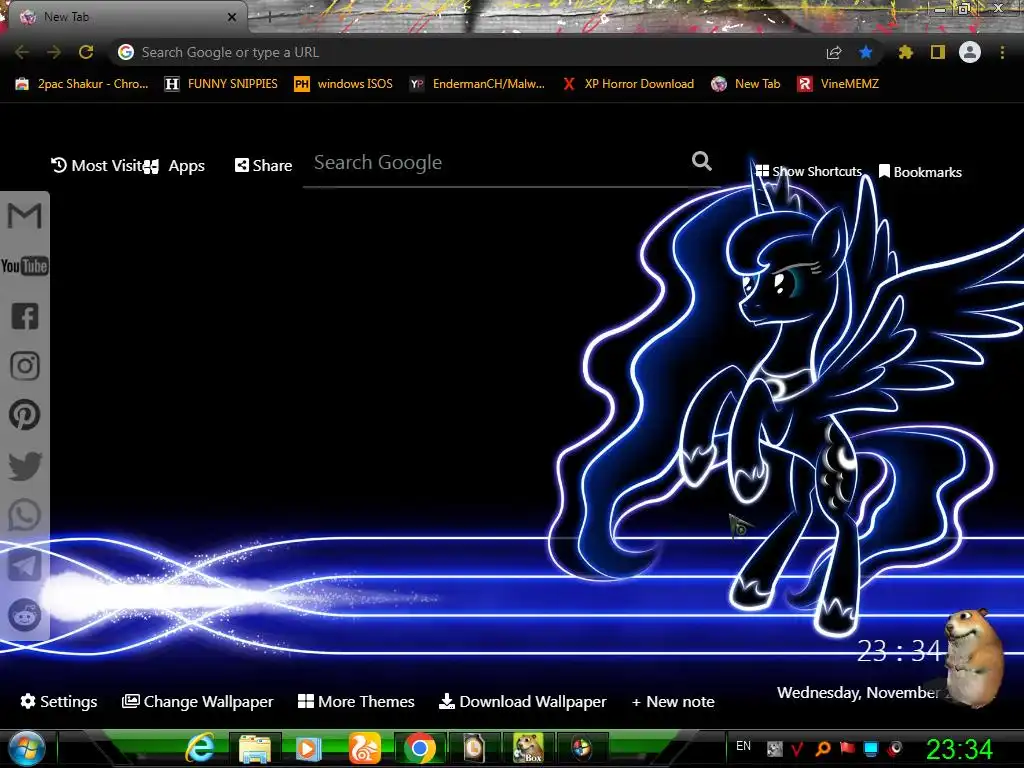The height and width of the screenshot is (768, 1024).
Task: Click the EN language indicator
Action: (x=743, y=746)
